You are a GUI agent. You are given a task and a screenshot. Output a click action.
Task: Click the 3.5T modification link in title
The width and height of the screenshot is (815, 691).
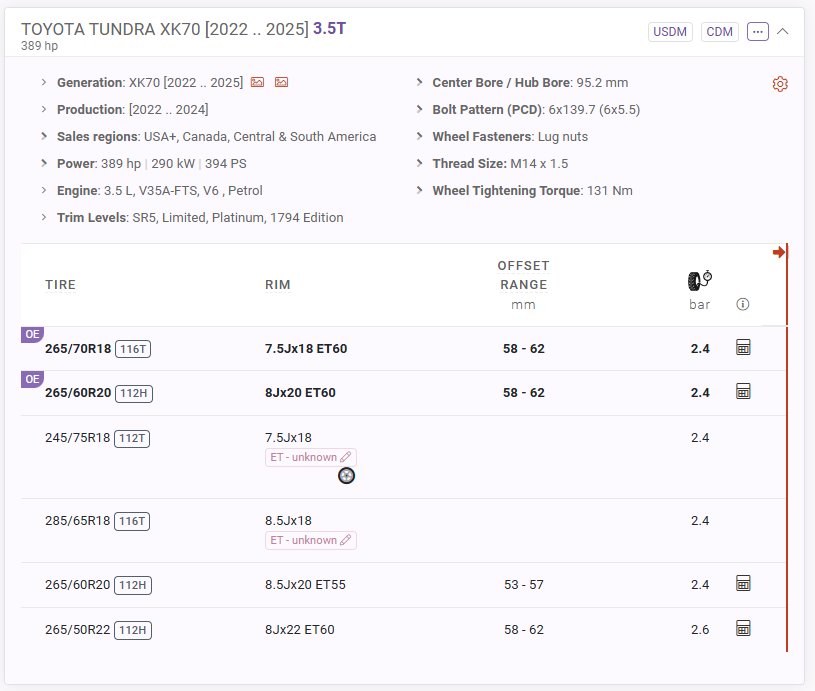330,29
